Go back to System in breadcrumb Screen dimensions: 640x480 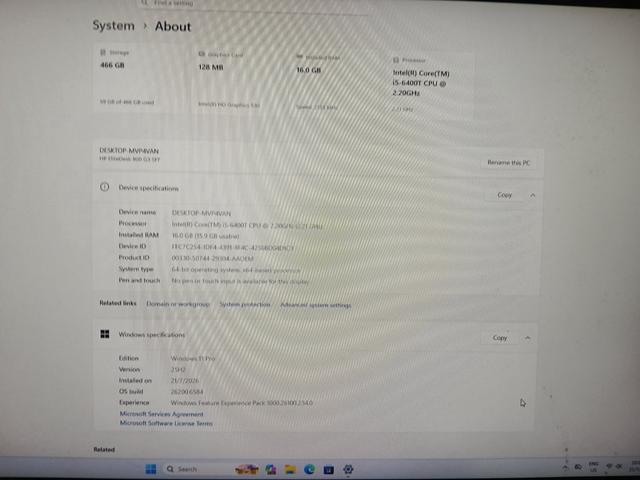click(x=113, y=25)
